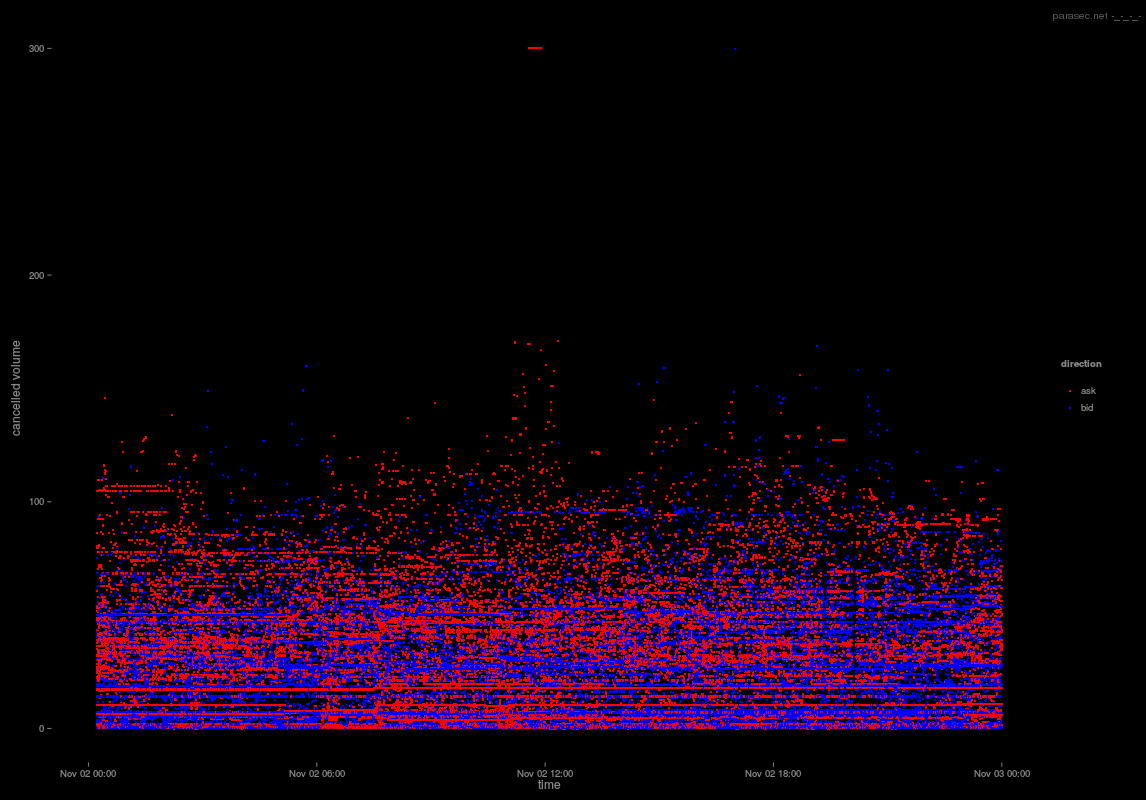Click the time axis label below the chart

tap(548, 785)
